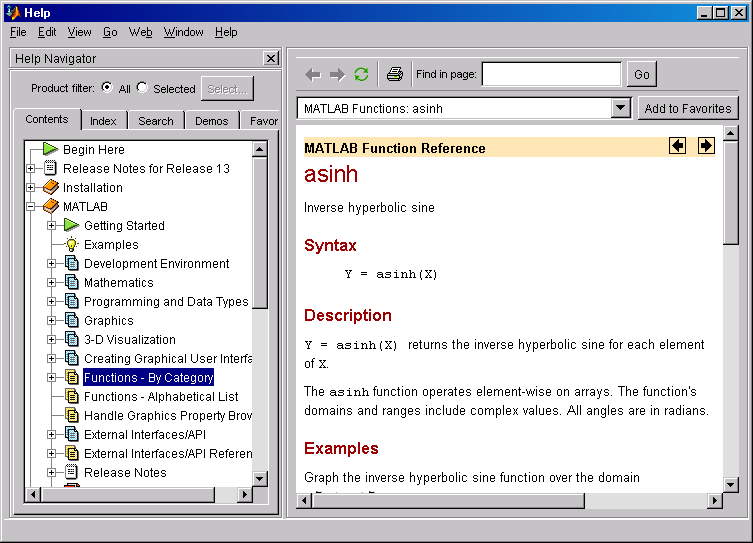Click the Release Notes for Release 13 document icon
This screenshot has height=543, width=753.
pos(50,168)
